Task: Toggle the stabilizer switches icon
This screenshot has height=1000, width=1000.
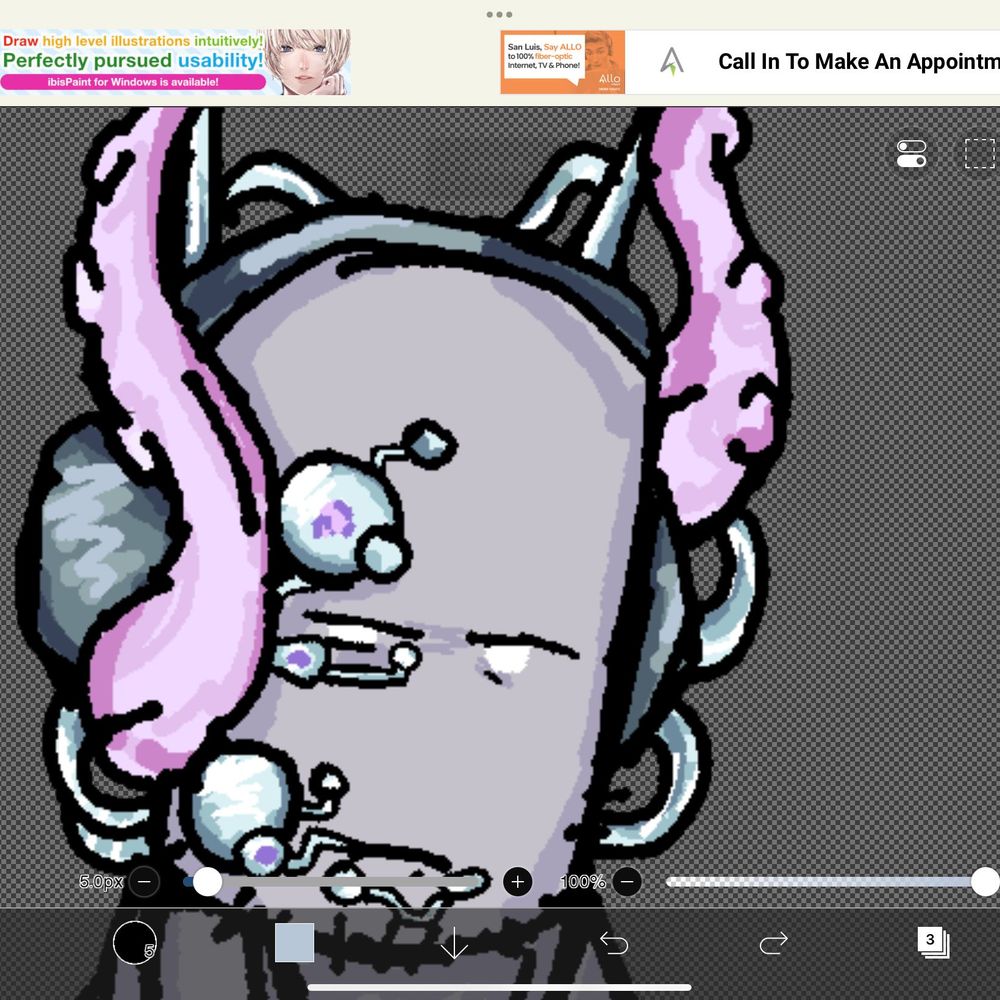Action: (911, 154)
